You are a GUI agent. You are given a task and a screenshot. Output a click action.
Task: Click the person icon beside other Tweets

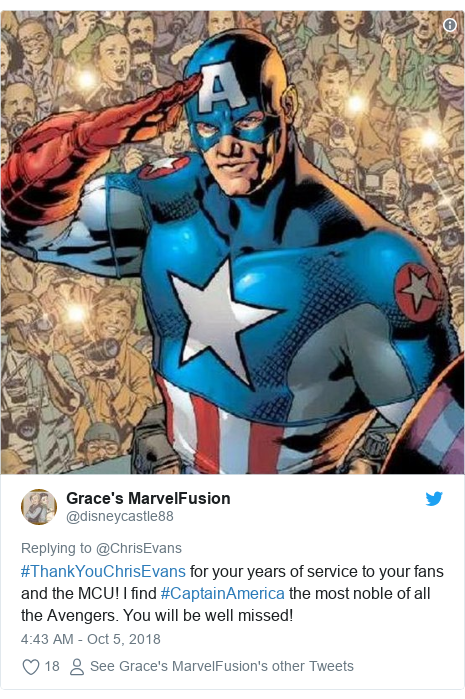pos(77,666)
